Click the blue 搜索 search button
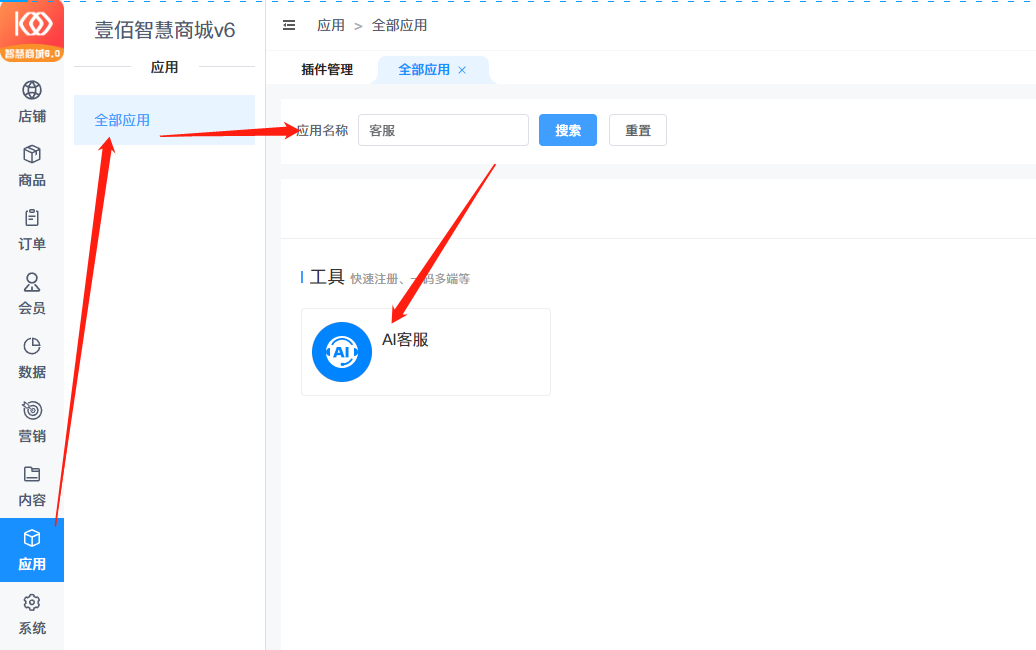This screenshot has height=650, width=1036. coord(568,130)
